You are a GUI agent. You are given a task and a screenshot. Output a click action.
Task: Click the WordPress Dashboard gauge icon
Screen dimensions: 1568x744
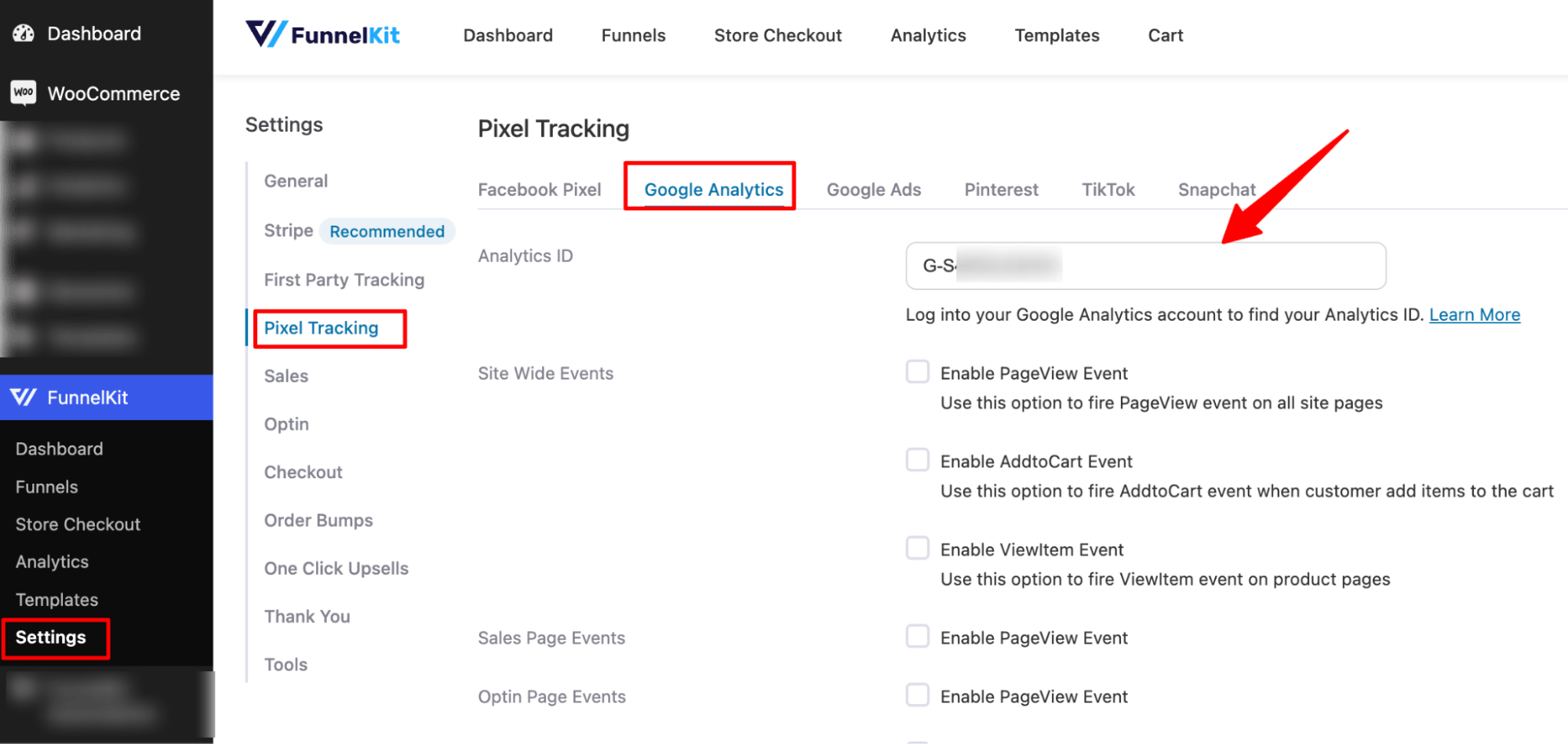[x=24, y=33]
